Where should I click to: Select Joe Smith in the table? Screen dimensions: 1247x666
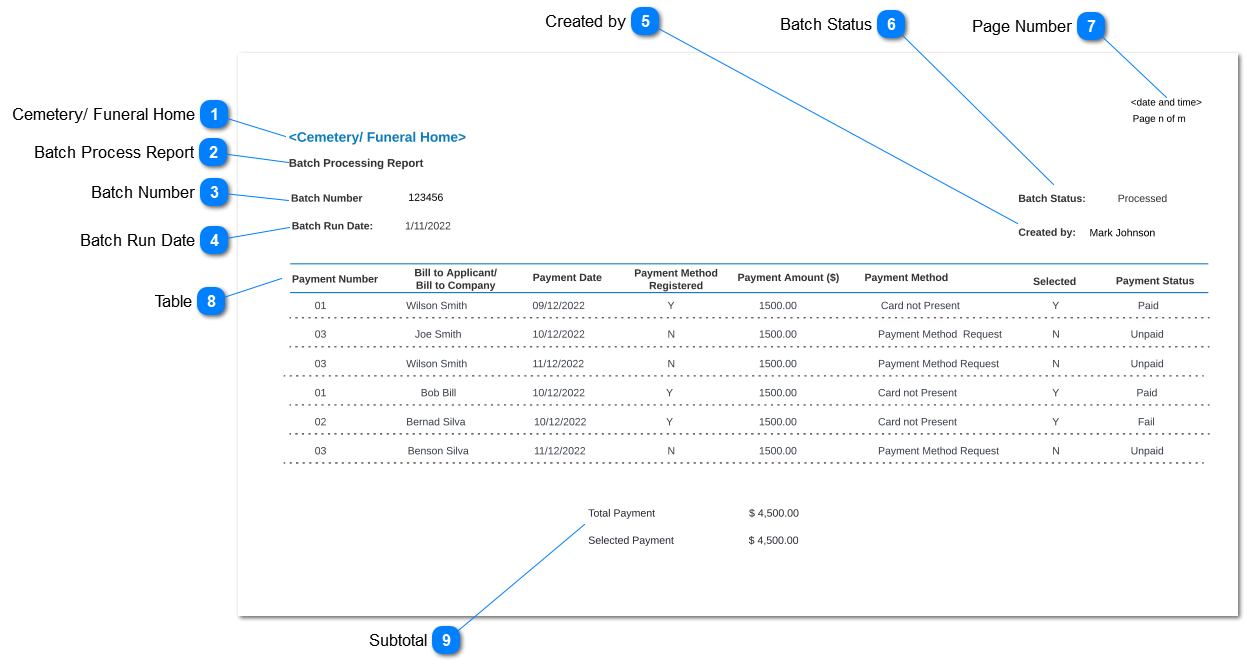[438, 334]
